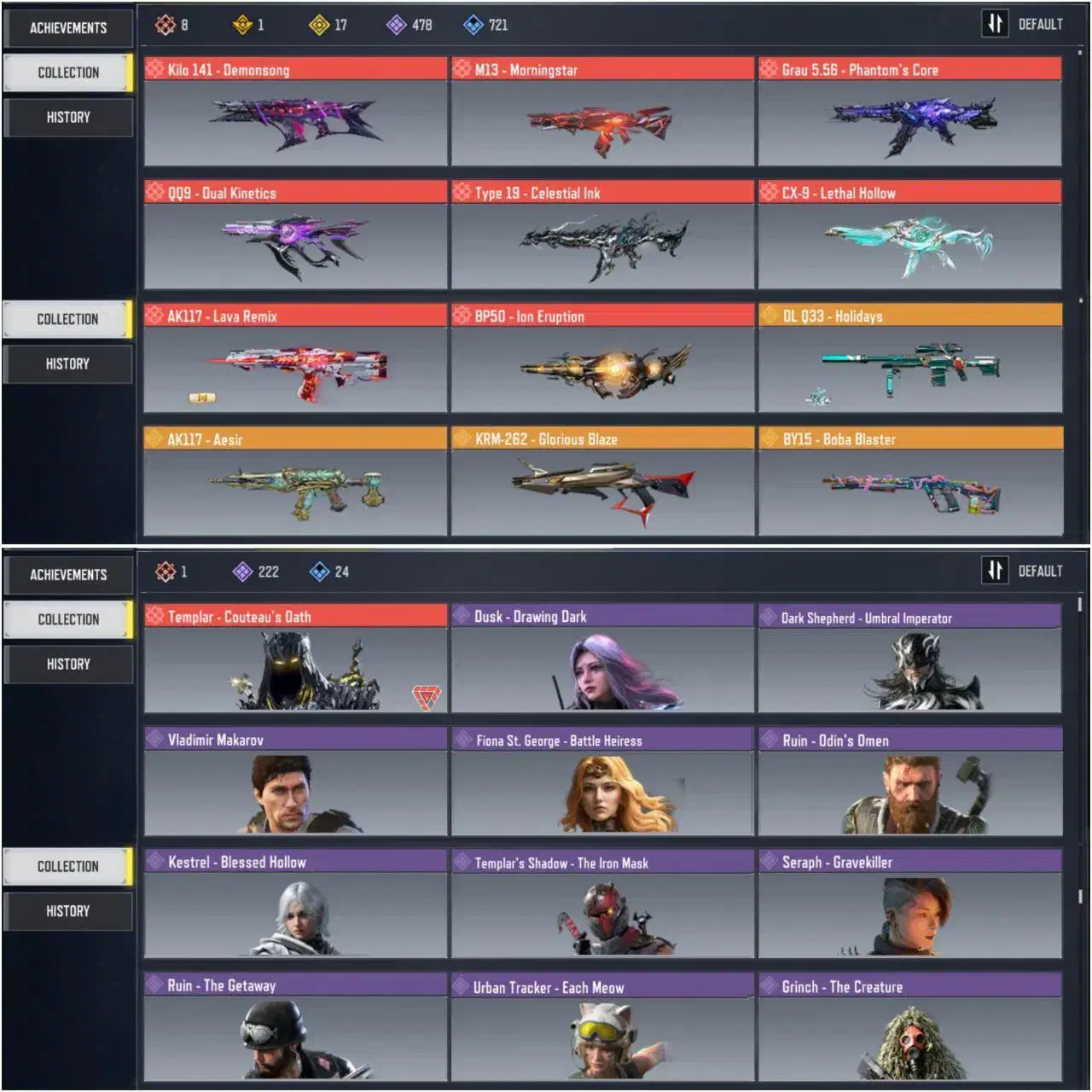
Task: Click the rare rarity icon showing 24
Action: [319, 572]
